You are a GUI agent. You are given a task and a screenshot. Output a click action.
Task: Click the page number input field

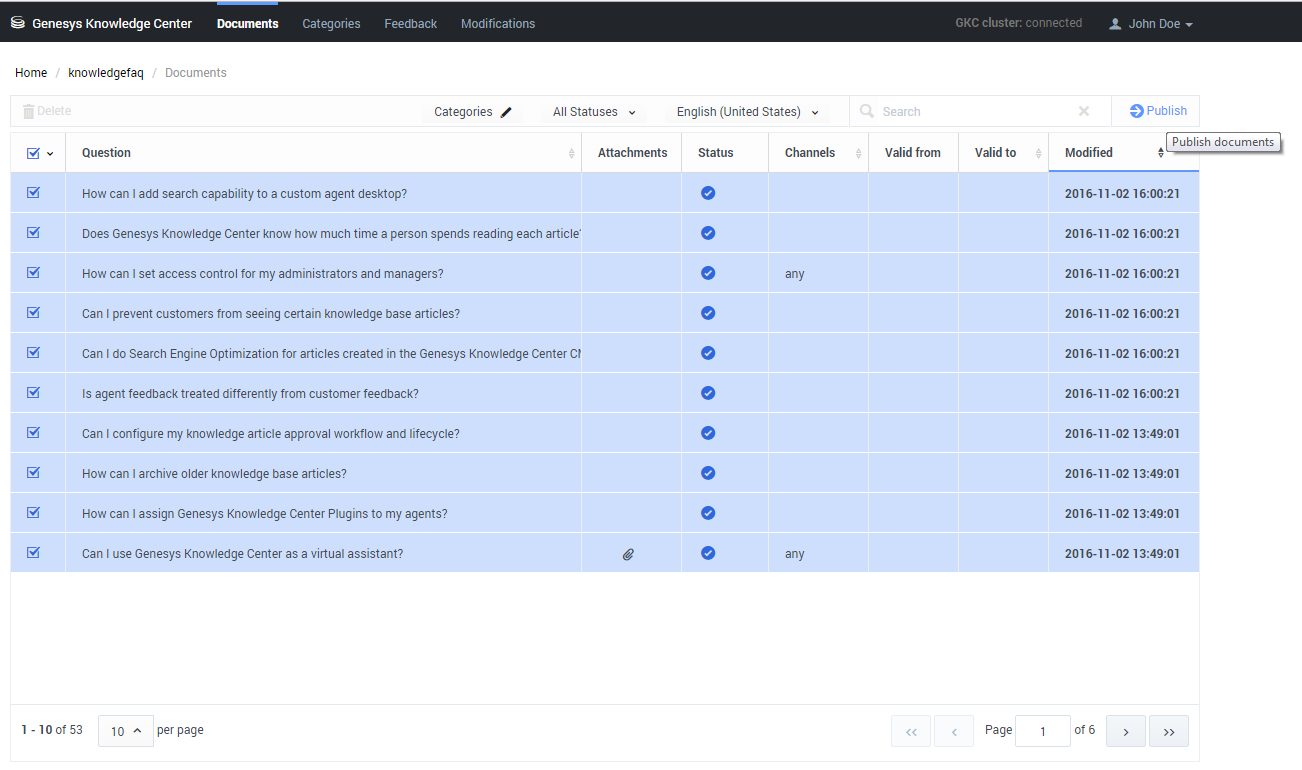[x=1042, y=731]
